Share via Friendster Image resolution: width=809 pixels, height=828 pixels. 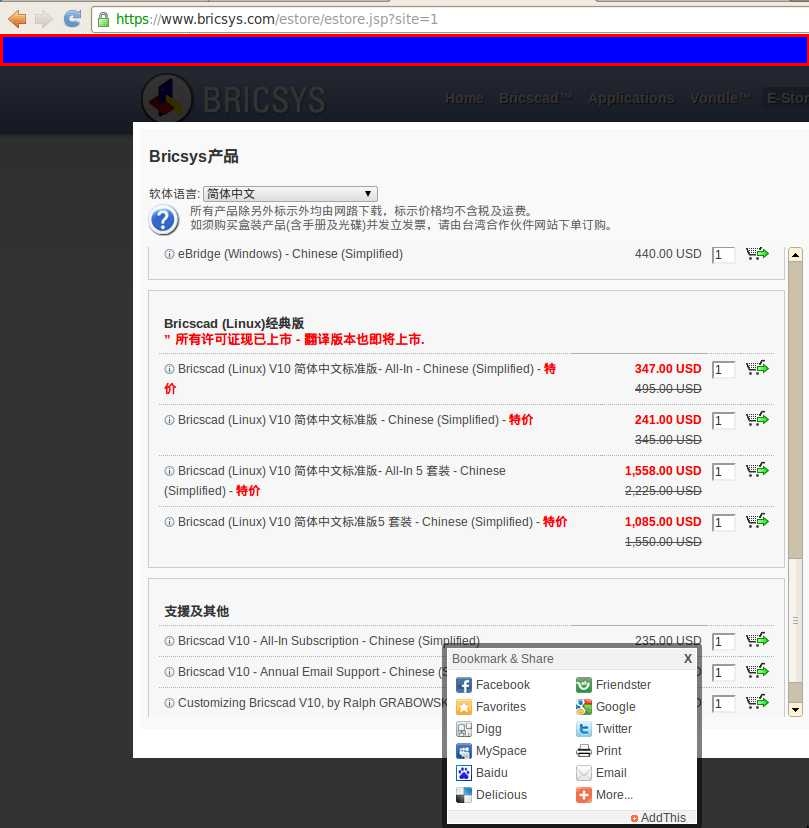pyautogui.click(x=613, y=685)
